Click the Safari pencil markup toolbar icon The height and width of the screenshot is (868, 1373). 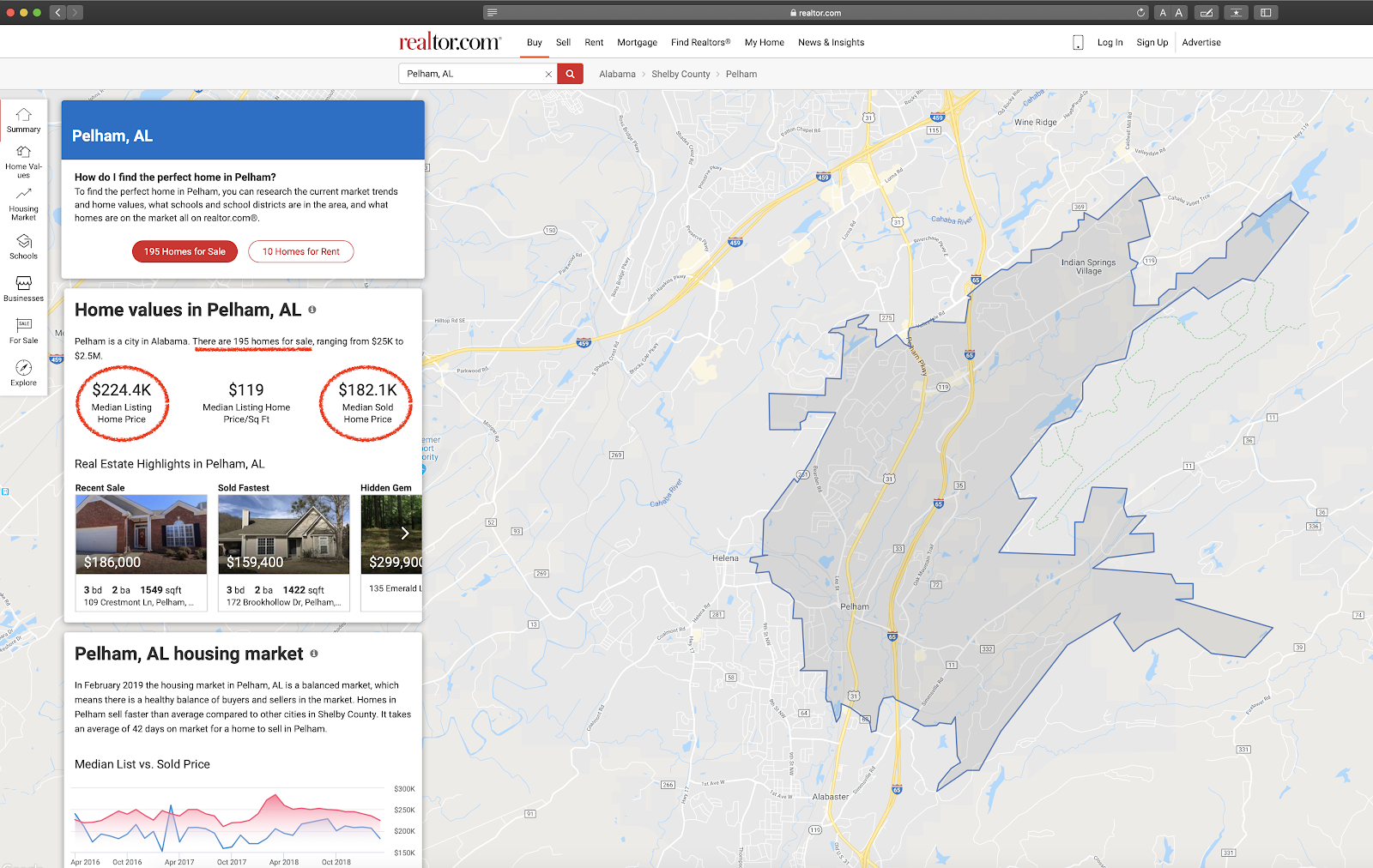point(1207,13)
